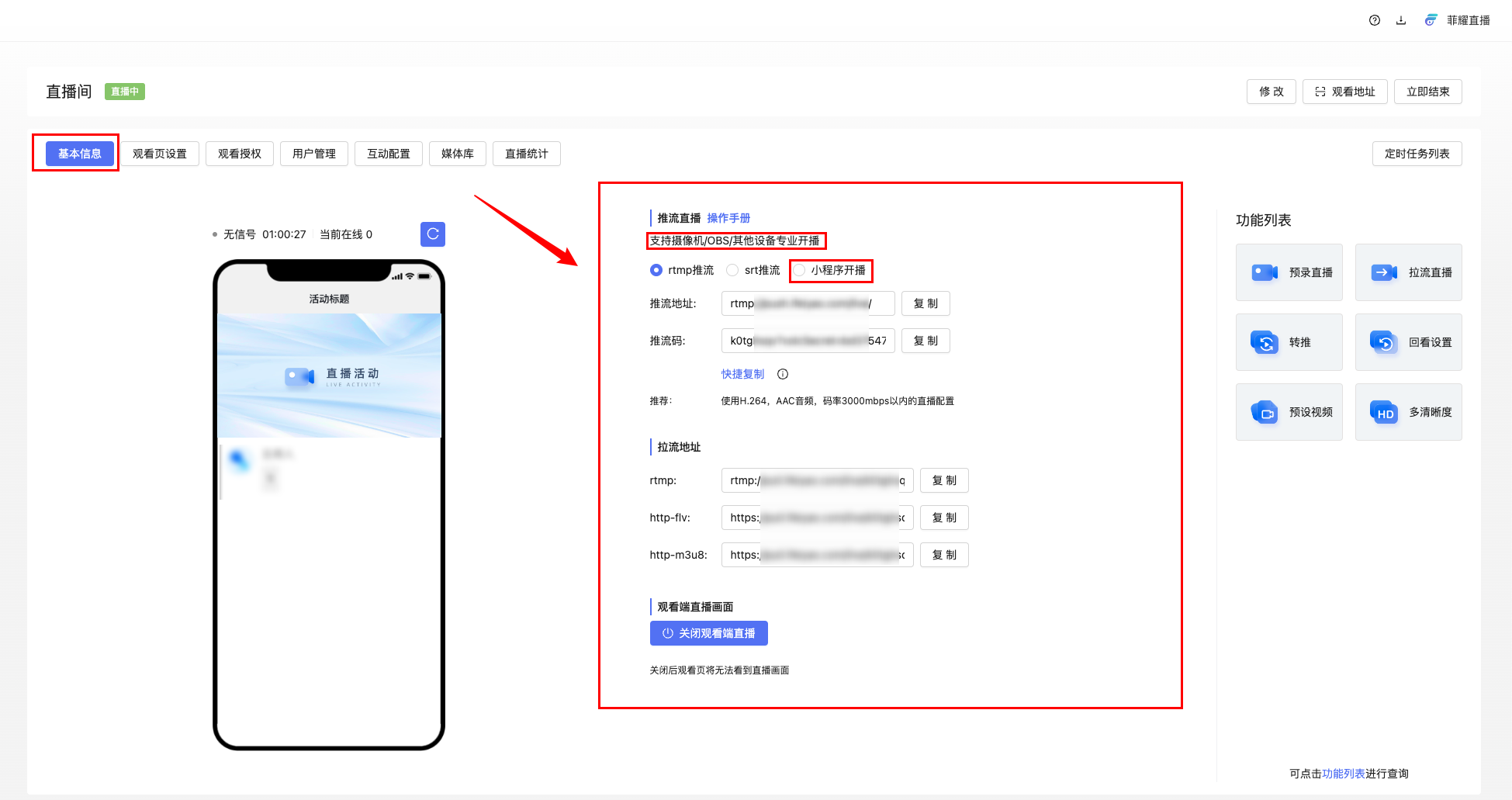Screen dimensions: 1512x800
Task: Open the help question mark icon
Action: click(x=1374, y=21)
